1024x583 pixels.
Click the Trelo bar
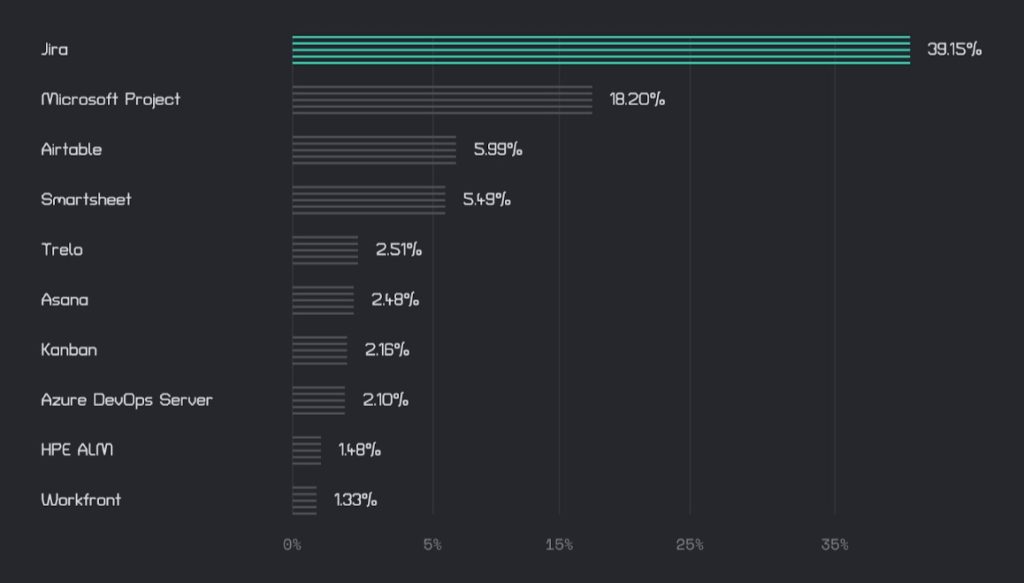pos(325,250)
